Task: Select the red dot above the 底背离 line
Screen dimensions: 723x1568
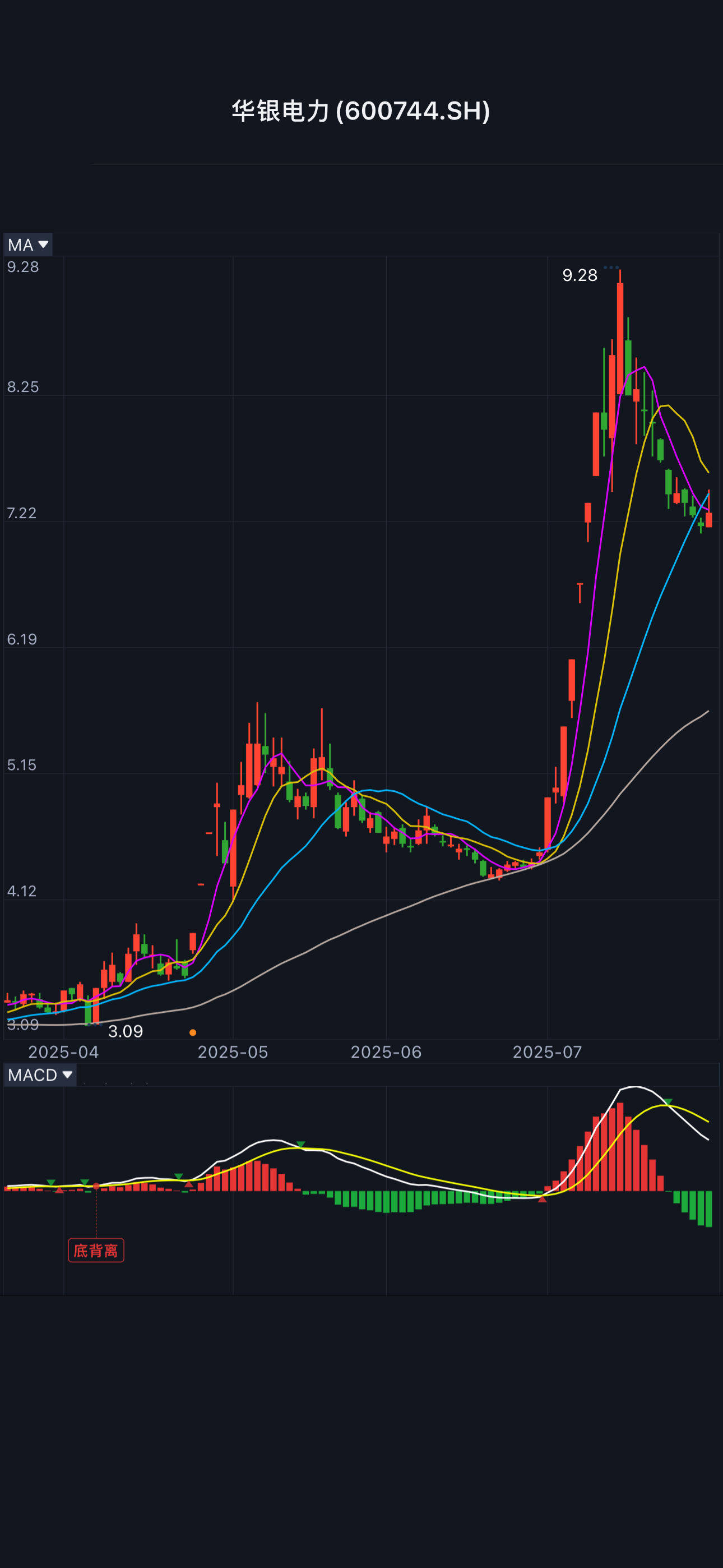Action: click(96, 1186)
